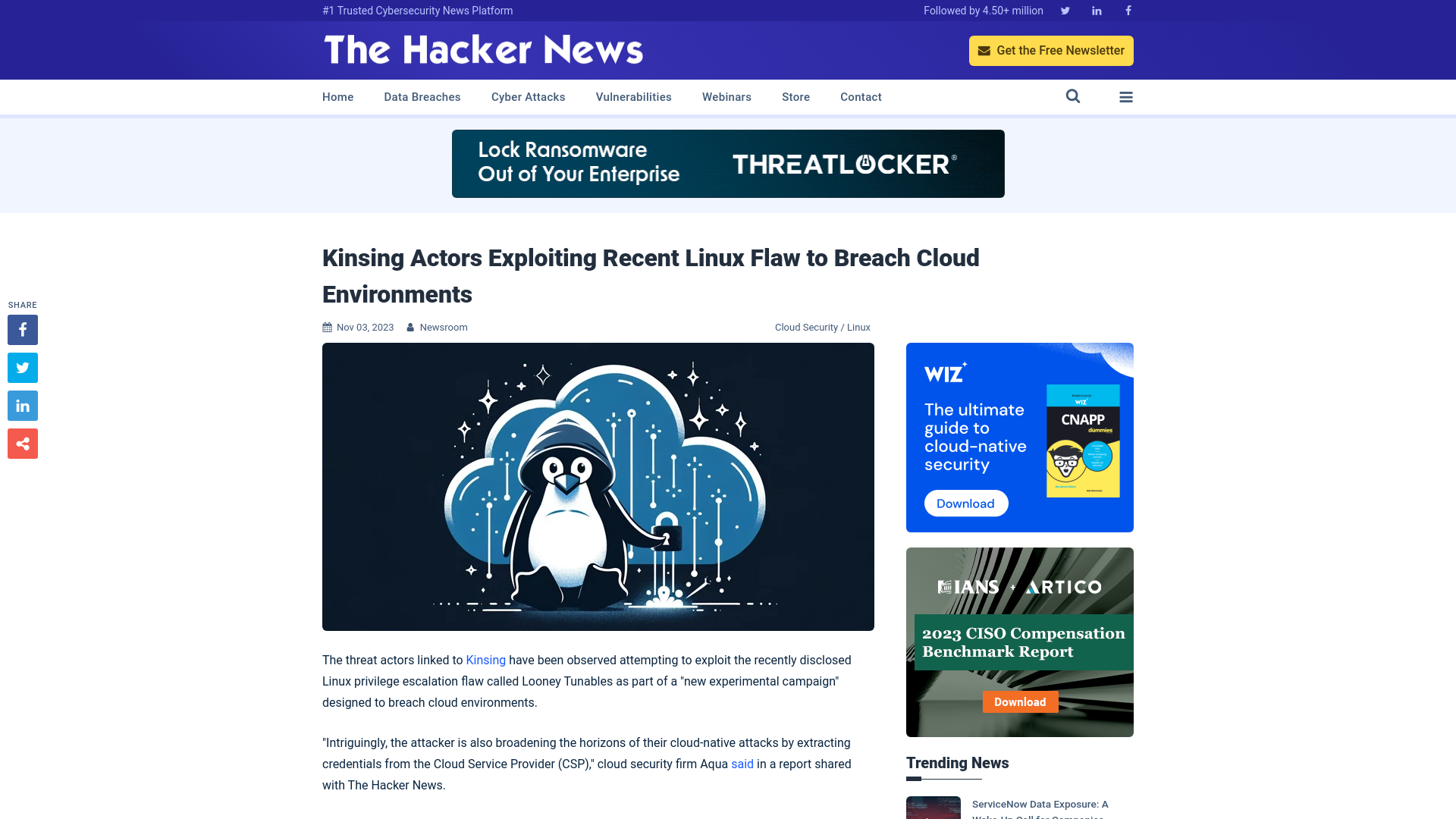Click the Webinars navigation tab

coord(727,97)
